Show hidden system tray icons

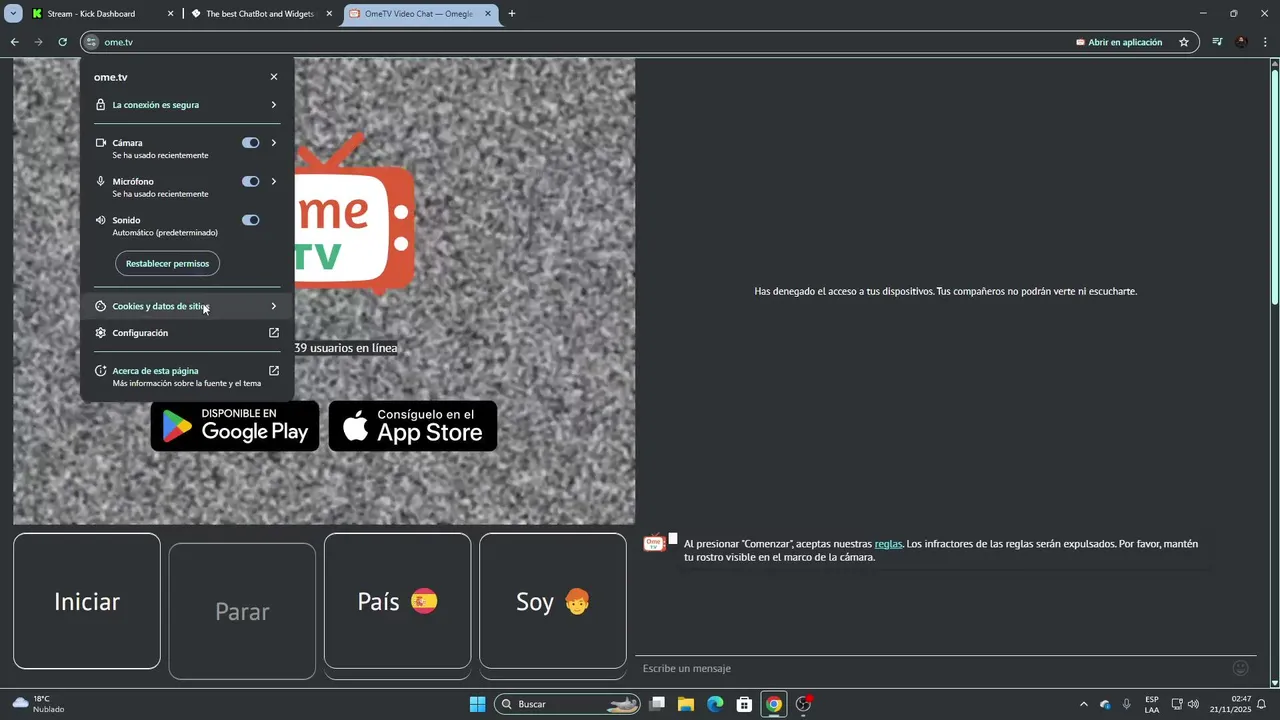point(1084,704)
